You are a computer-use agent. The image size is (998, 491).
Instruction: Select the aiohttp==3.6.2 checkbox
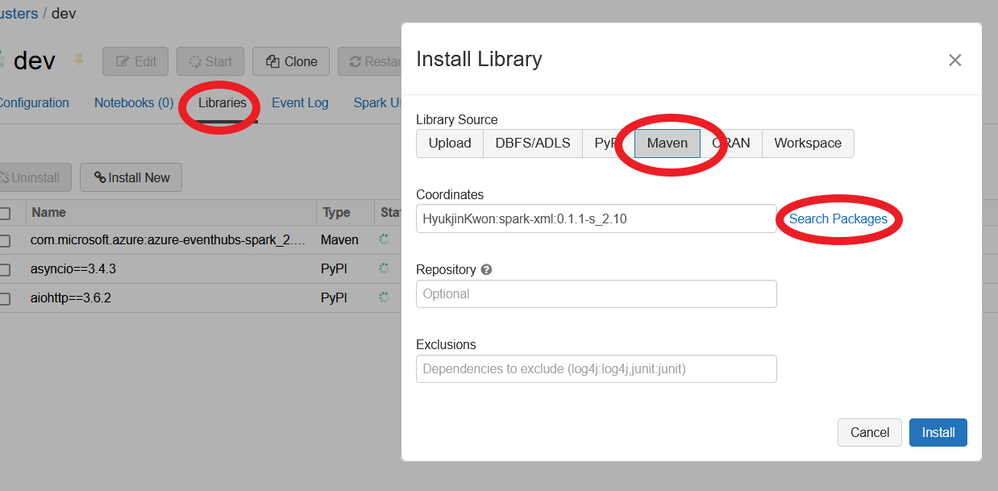[5, 298]
